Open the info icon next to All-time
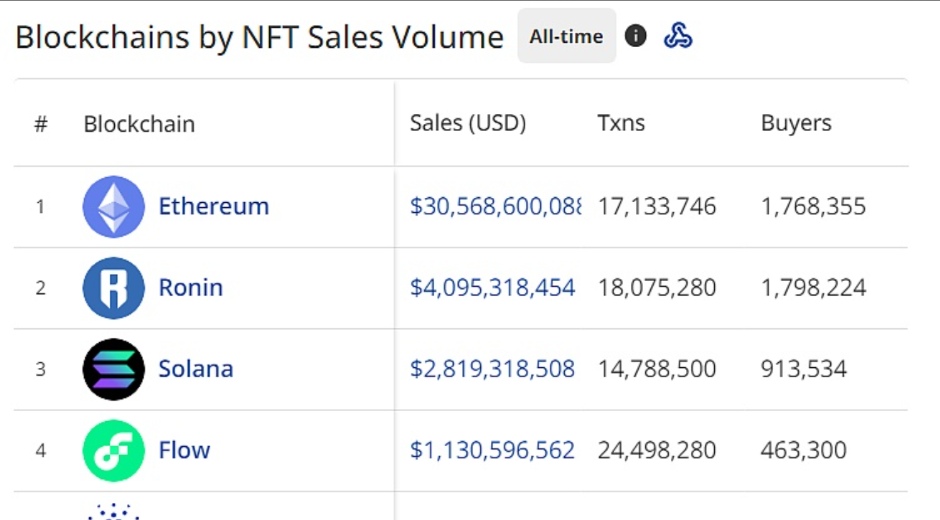This screenshot has height=520, width=940. pyautogui.click(x=635, y=36)
